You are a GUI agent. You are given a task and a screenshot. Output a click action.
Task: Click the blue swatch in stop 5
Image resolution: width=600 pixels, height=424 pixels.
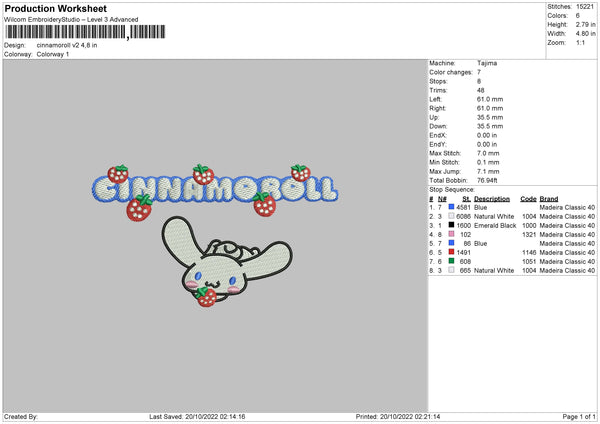coord(451,243)
